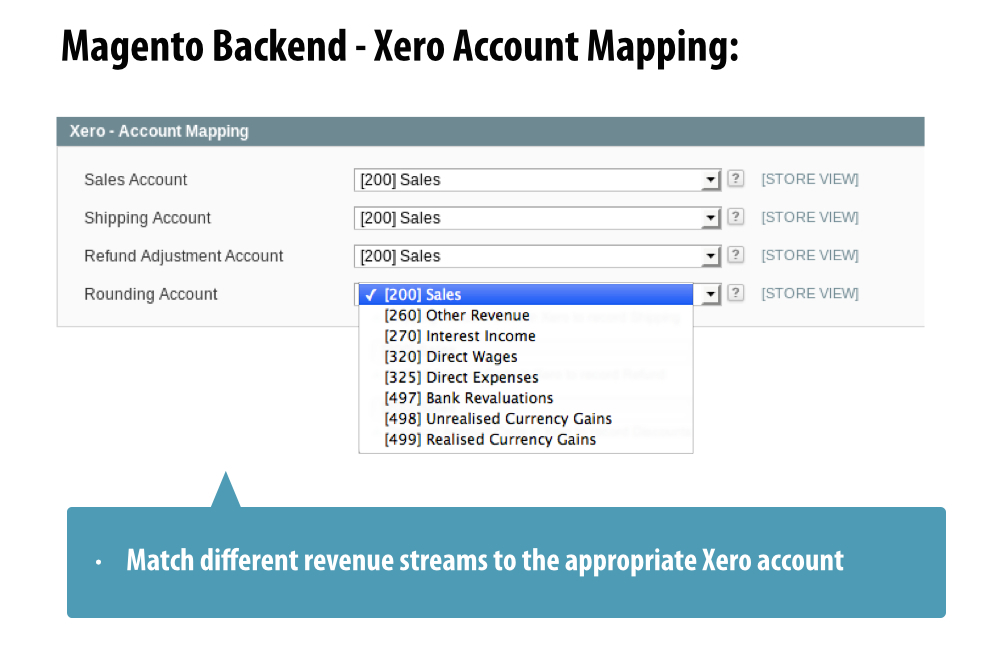Click the Shipping Account field label

pos(148,218)
